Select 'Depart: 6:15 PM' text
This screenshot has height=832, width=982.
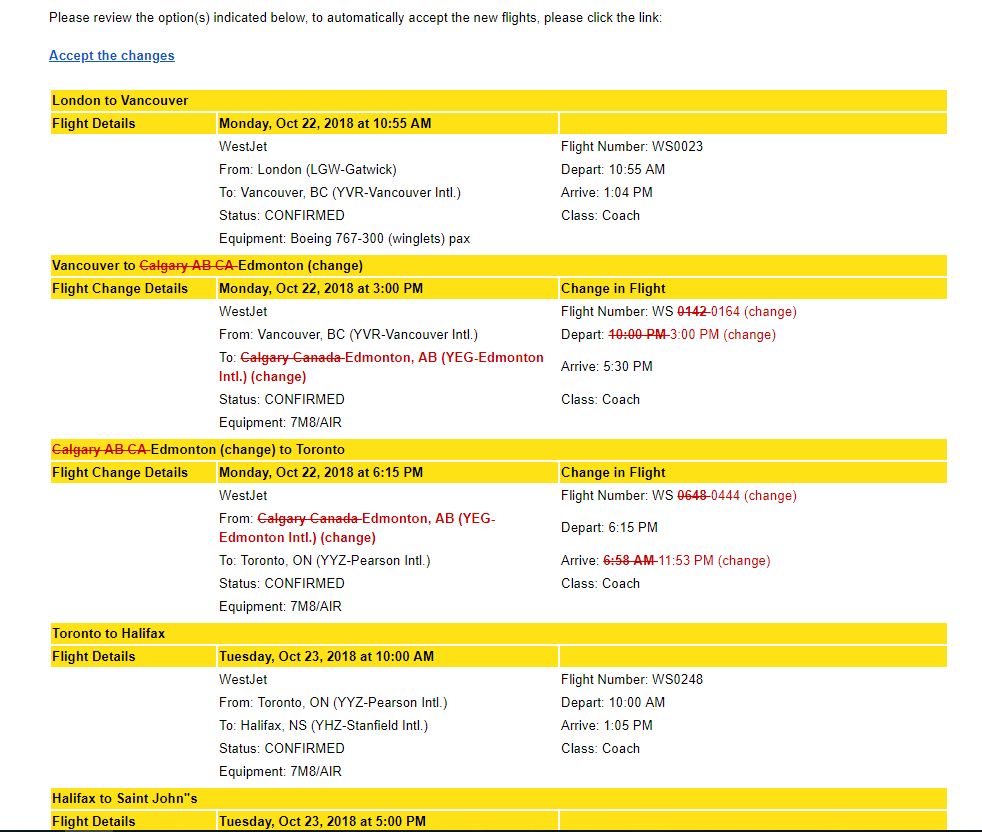(x=609, y=528)
